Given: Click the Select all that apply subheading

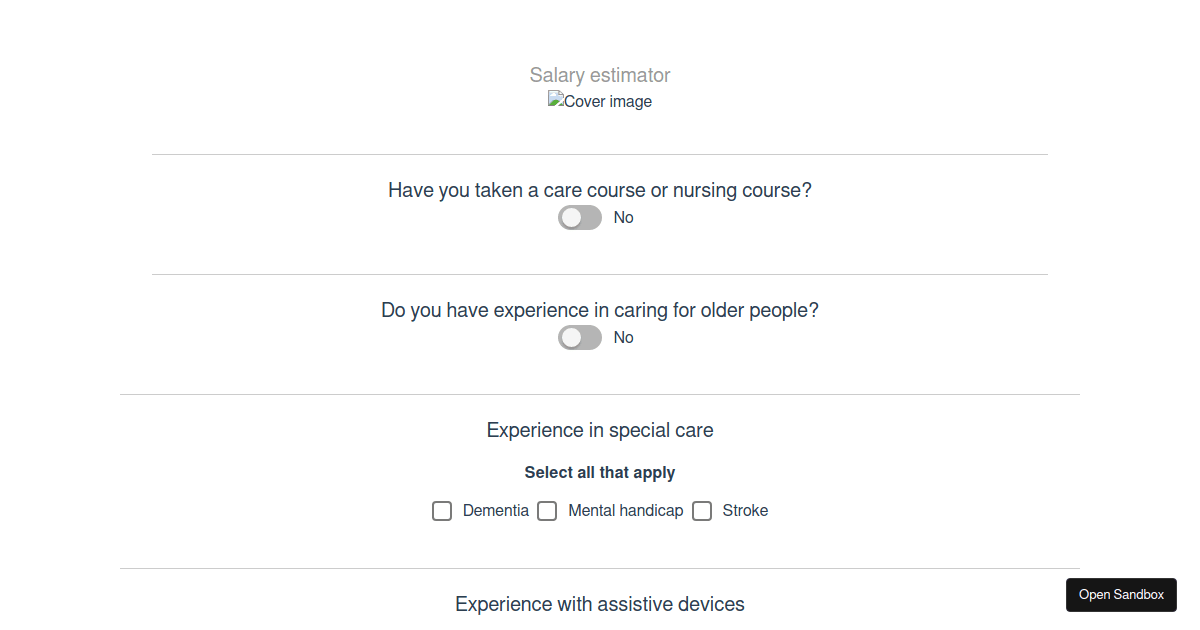Looking at the screenshot, I should (599, 472).
